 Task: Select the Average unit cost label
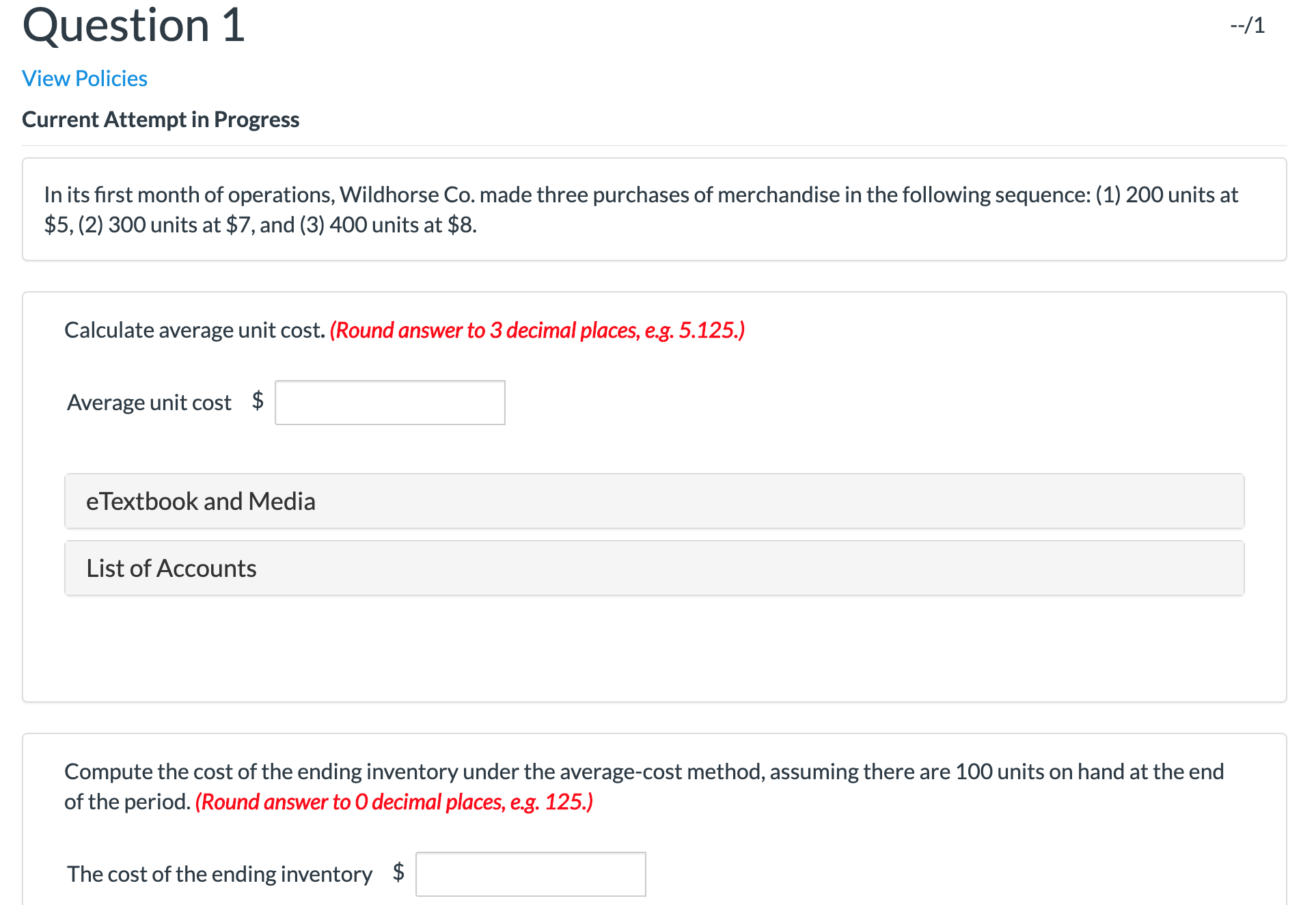tap(149, 402)
